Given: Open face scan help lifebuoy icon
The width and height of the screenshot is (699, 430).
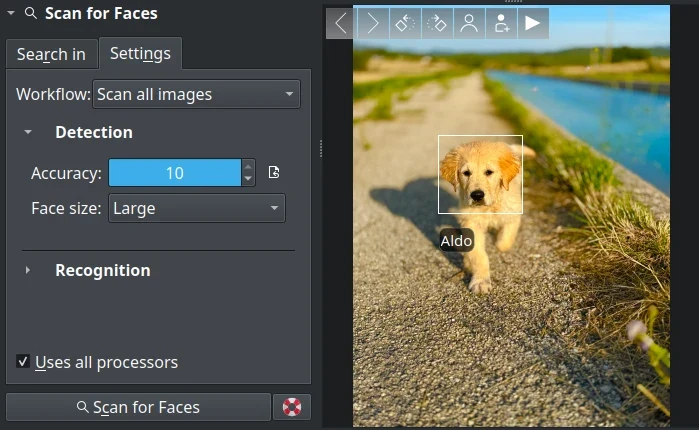Looking at the screenshot, I should click(292, 407).
